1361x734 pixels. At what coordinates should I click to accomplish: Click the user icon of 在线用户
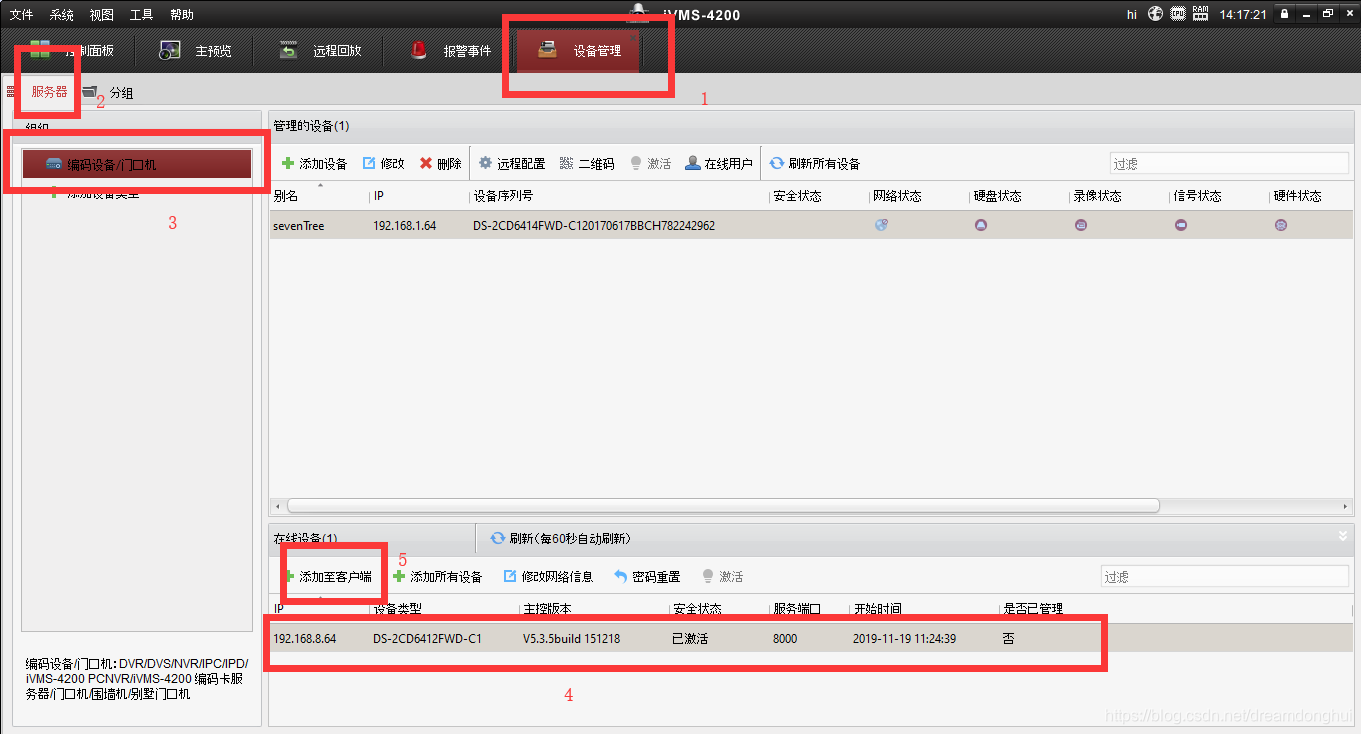click(692, 163)
